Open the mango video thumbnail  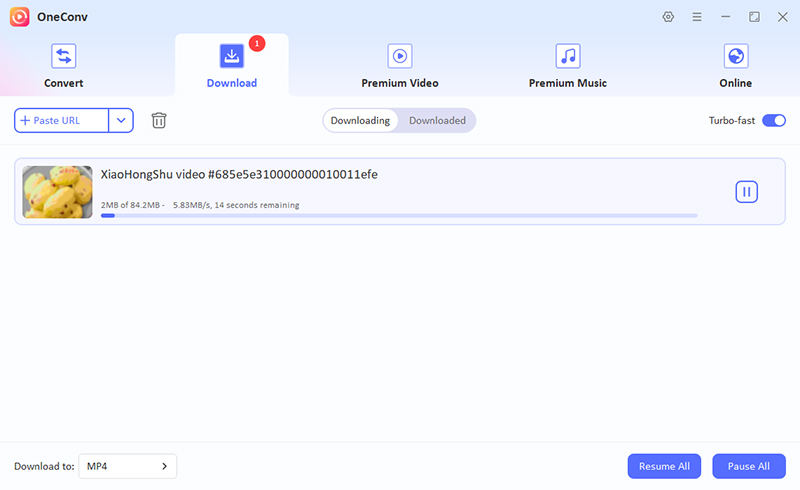tap(58, 192)
